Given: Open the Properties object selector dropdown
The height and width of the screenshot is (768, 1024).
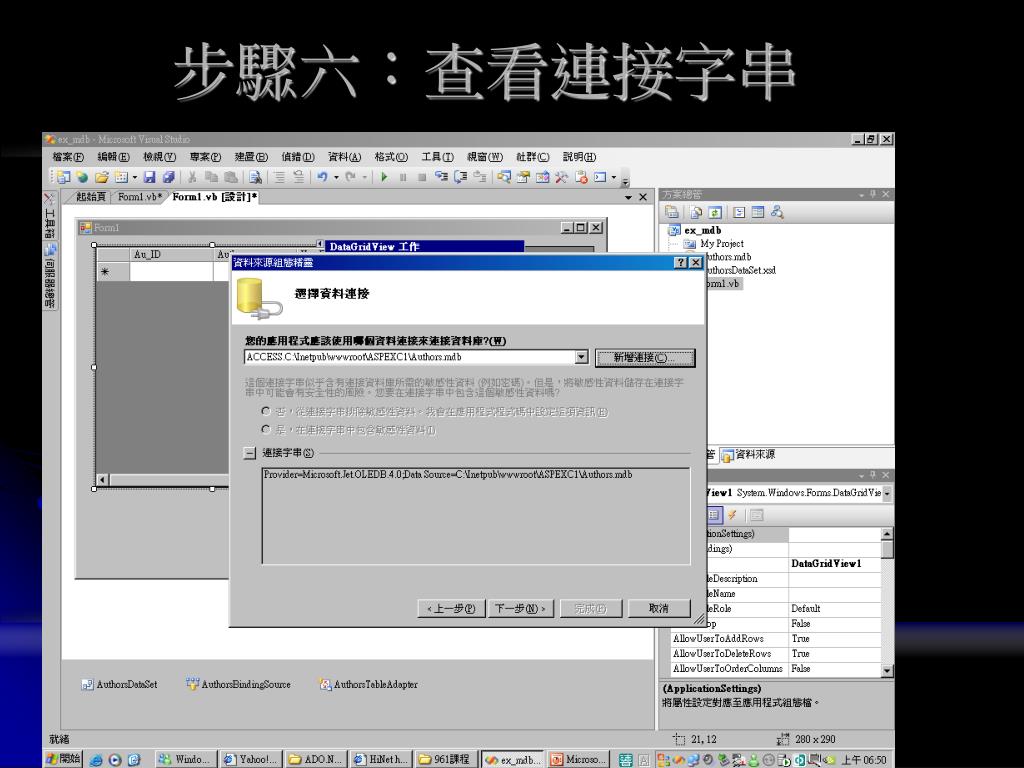Looking at the screenshot, I should pyautogui.click(x=888, y=493).
